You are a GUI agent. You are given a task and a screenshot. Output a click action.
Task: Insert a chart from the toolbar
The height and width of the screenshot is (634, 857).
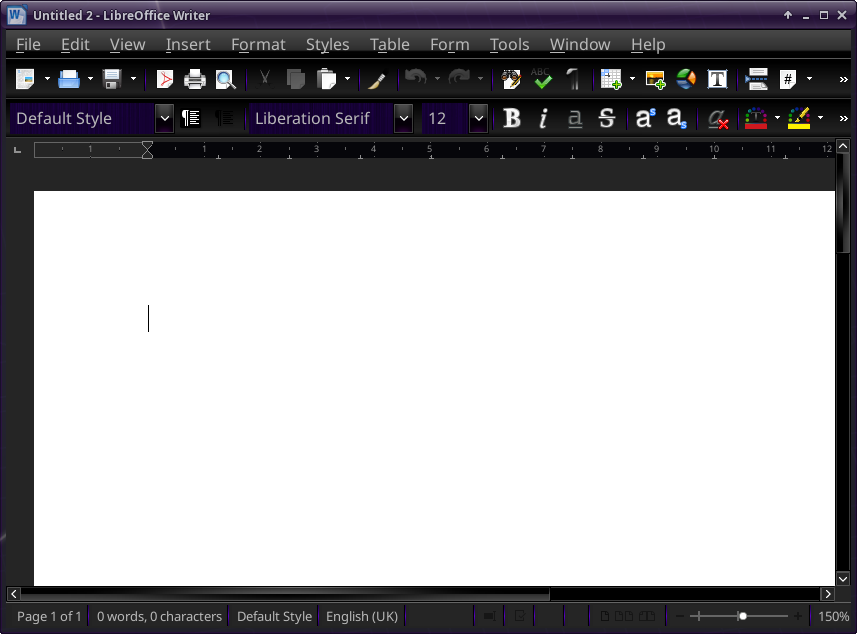click(686, 80)
